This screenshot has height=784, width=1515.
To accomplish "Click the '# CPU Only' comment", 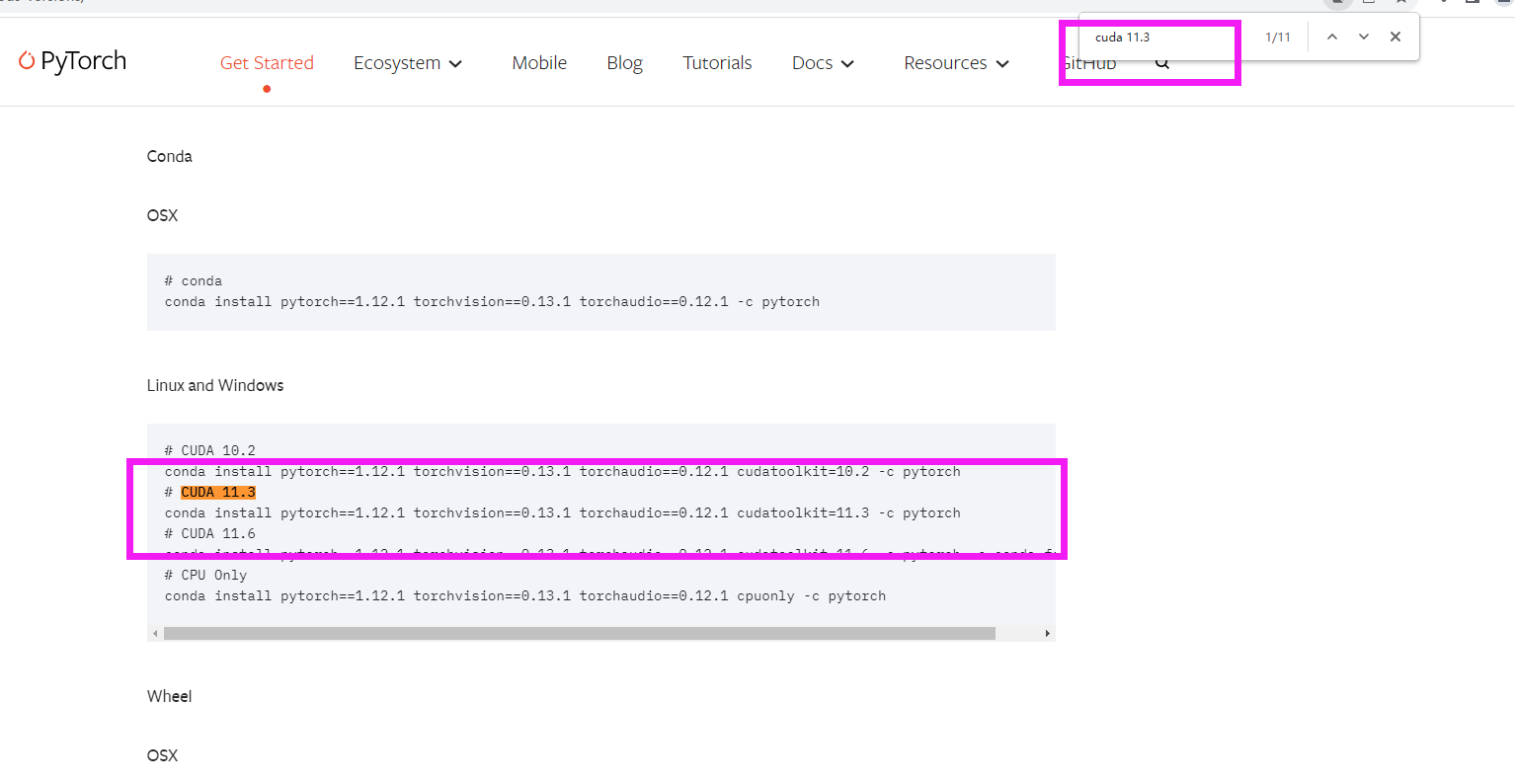I will (205, 576).
